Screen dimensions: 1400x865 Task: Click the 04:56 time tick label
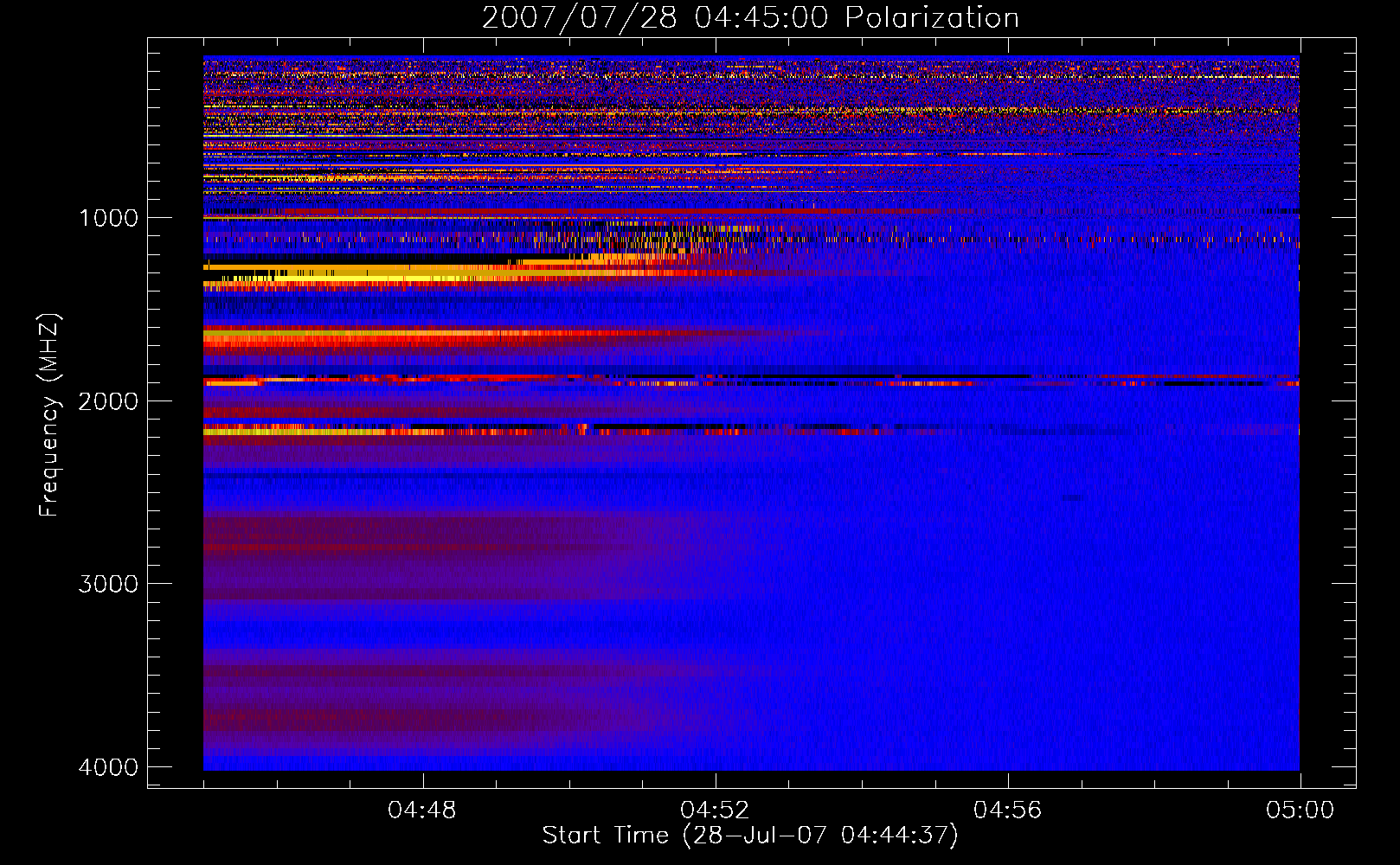pyautogui.click(x=1008, y=811)
